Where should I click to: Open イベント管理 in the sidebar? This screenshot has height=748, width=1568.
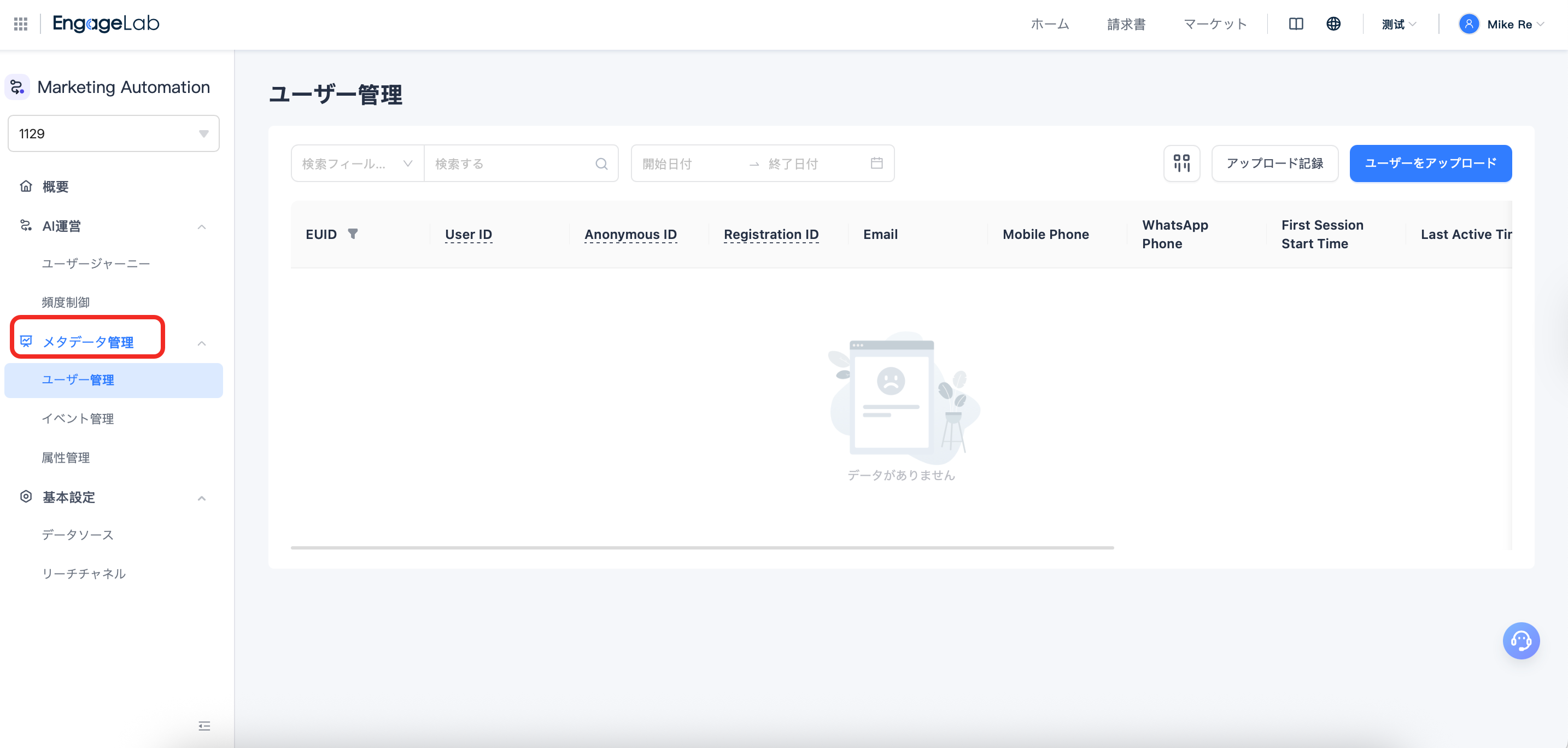77,419
